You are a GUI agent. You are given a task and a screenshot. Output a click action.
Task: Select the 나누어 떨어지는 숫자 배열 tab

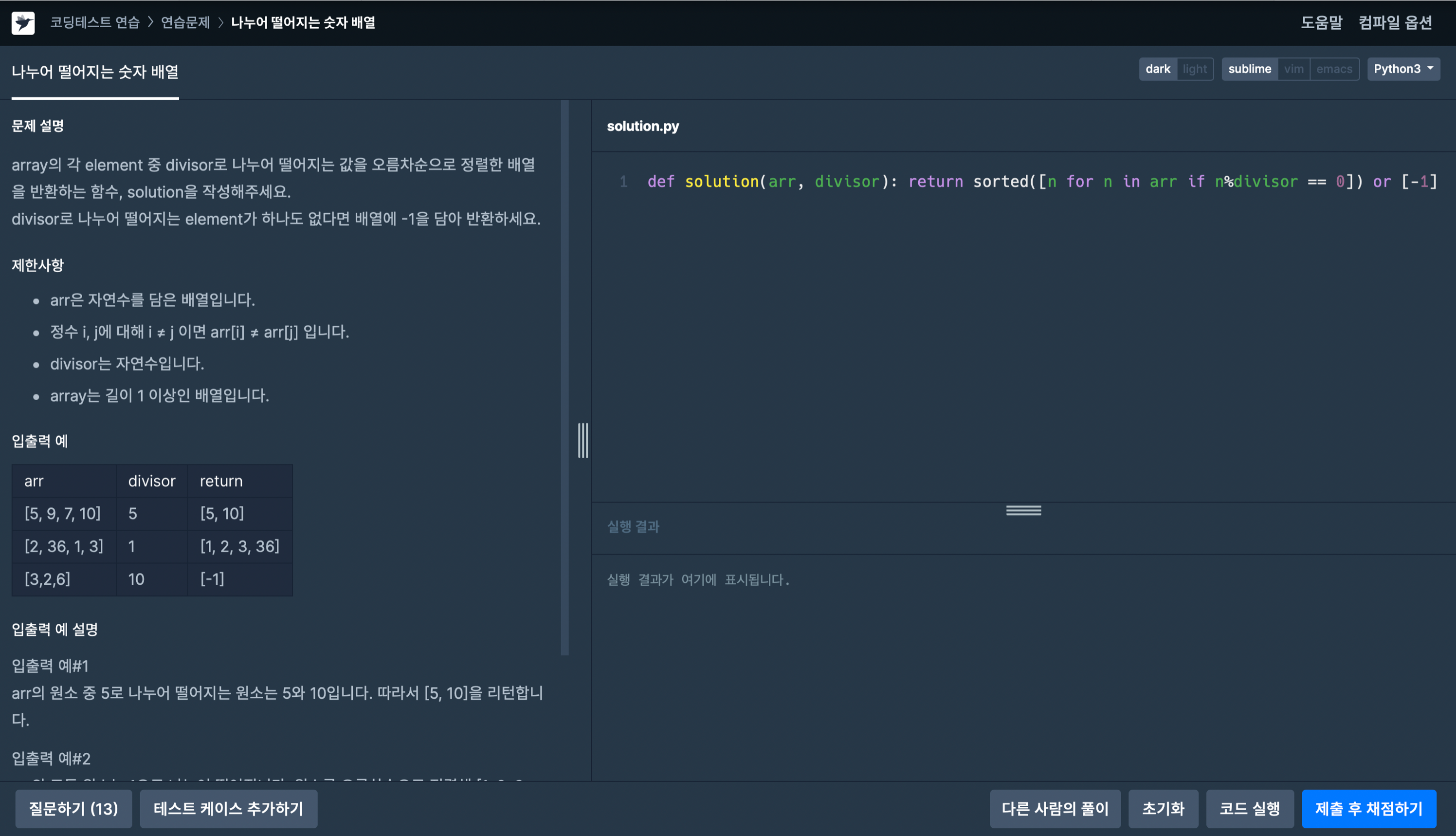pyautogui.click(x=95, y=73)
